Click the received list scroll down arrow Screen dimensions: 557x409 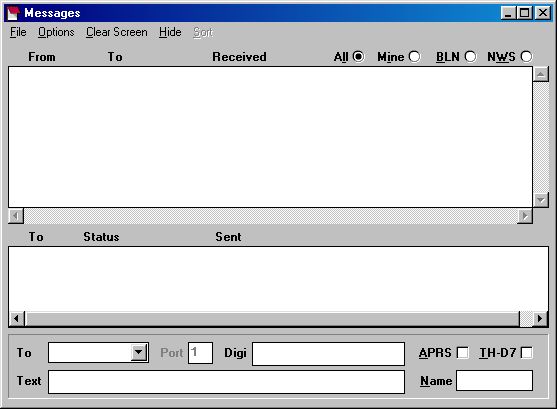click(x=541, y=200)
